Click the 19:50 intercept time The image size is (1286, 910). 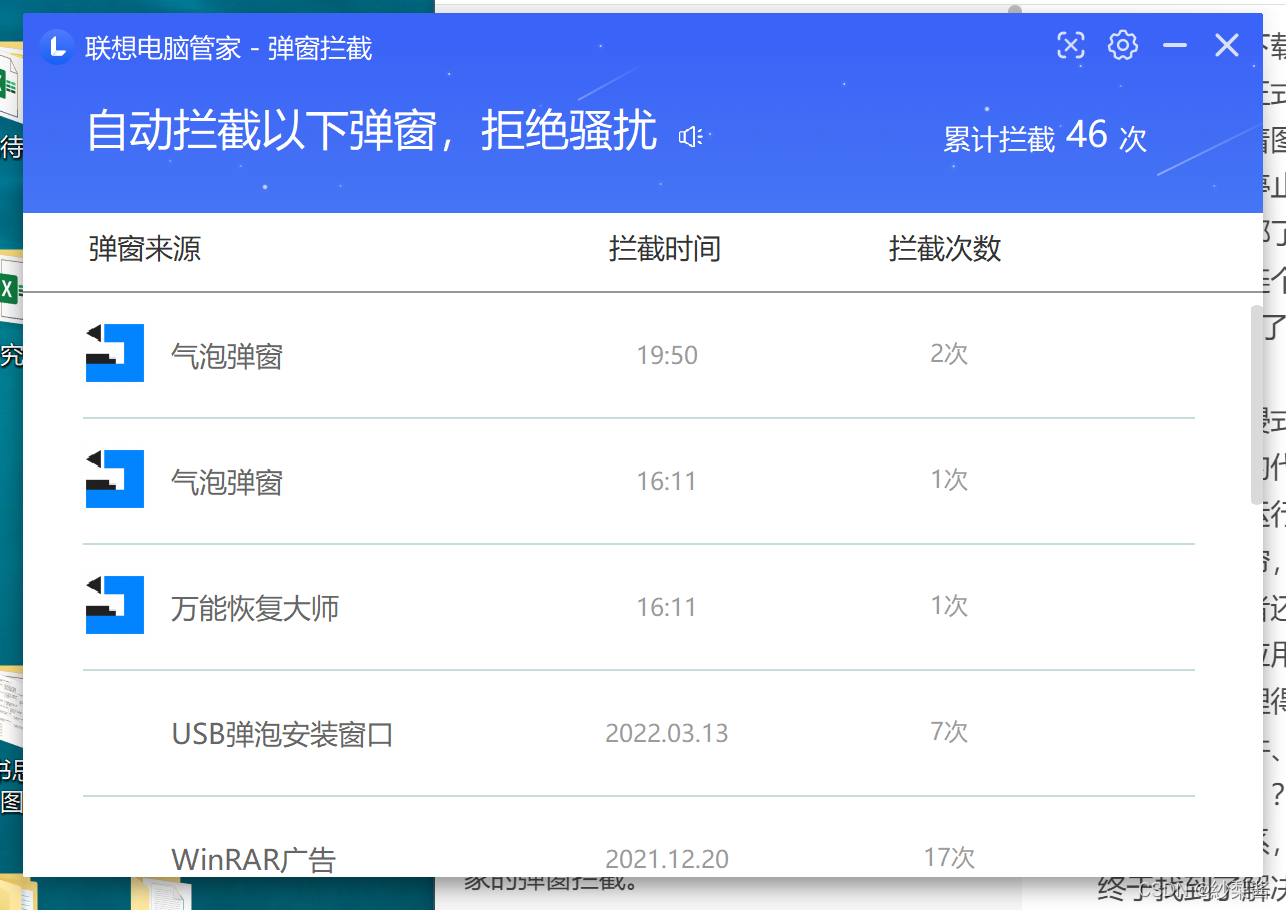667,355
